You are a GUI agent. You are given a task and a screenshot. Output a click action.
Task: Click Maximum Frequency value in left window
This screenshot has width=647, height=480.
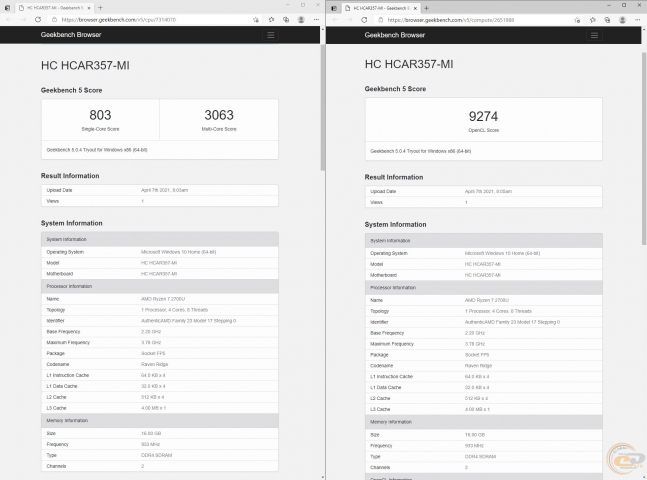pyautogui.click(x=151, y=343)
